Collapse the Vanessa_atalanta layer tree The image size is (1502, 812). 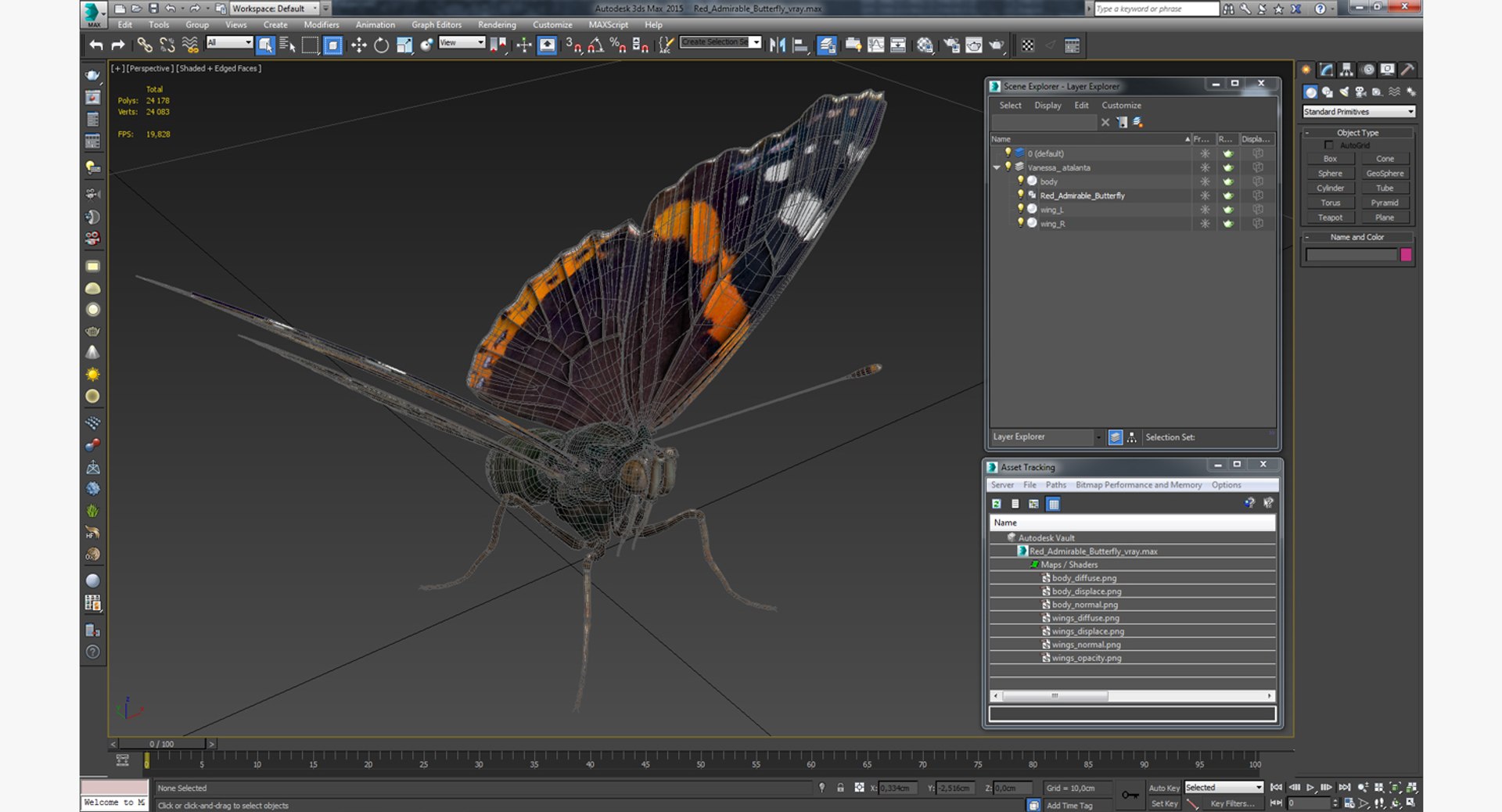997,167
